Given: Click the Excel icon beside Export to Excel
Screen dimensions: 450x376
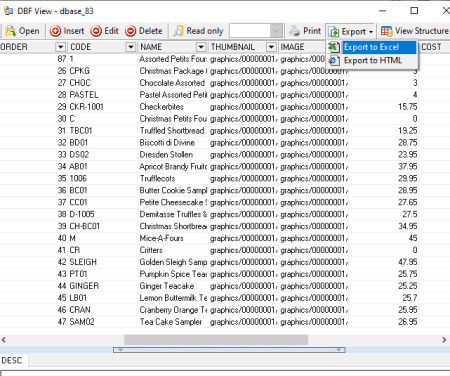Looking at the screenshot, I should click(333, 47).
